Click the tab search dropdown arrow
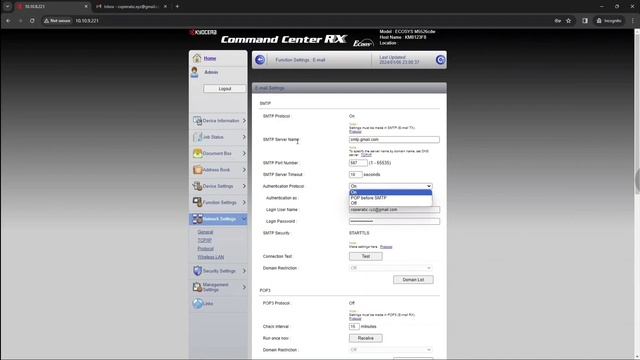 tap(7, 7)
